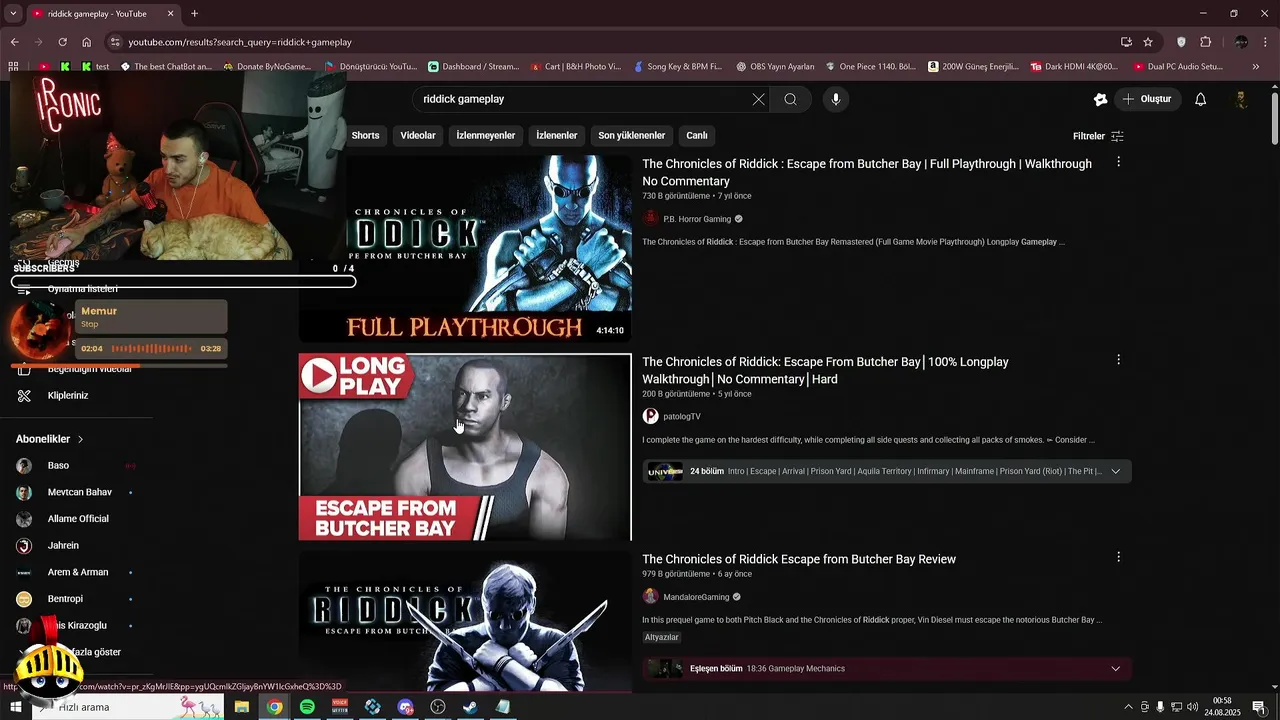This screenshot has height=720, width=1280.
Task: Visit MandaloreGaming channel
Action: point(696,597)
